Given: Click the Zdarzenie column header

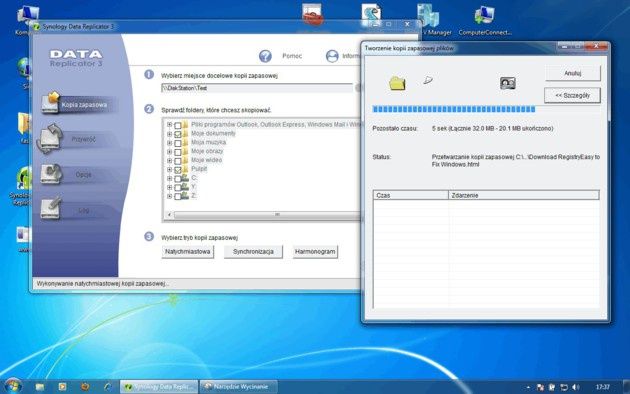Looking at the screenshot, I should click(x=524, y=195).
